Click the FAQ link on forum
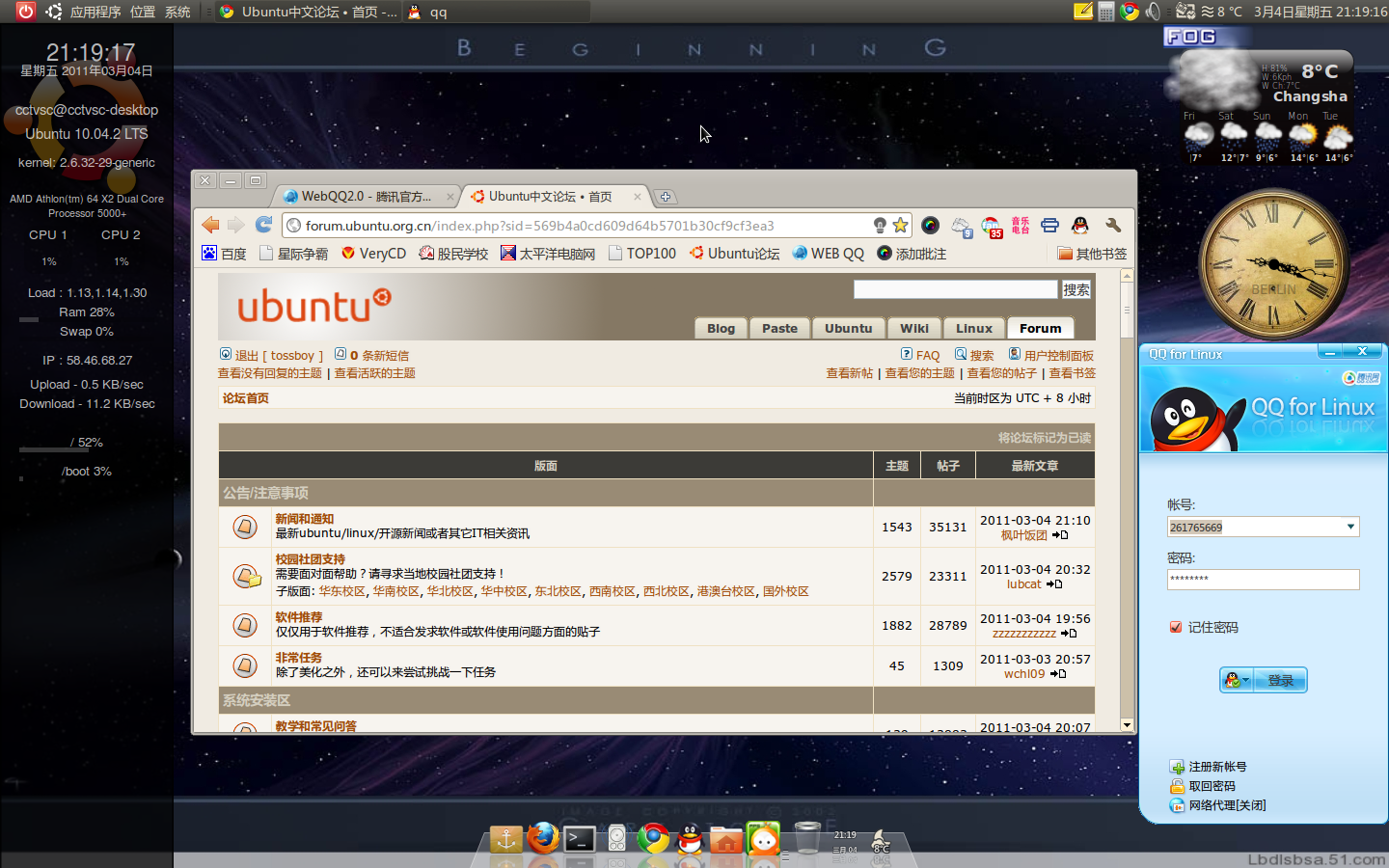The image size is (1389, 868). 928,355
